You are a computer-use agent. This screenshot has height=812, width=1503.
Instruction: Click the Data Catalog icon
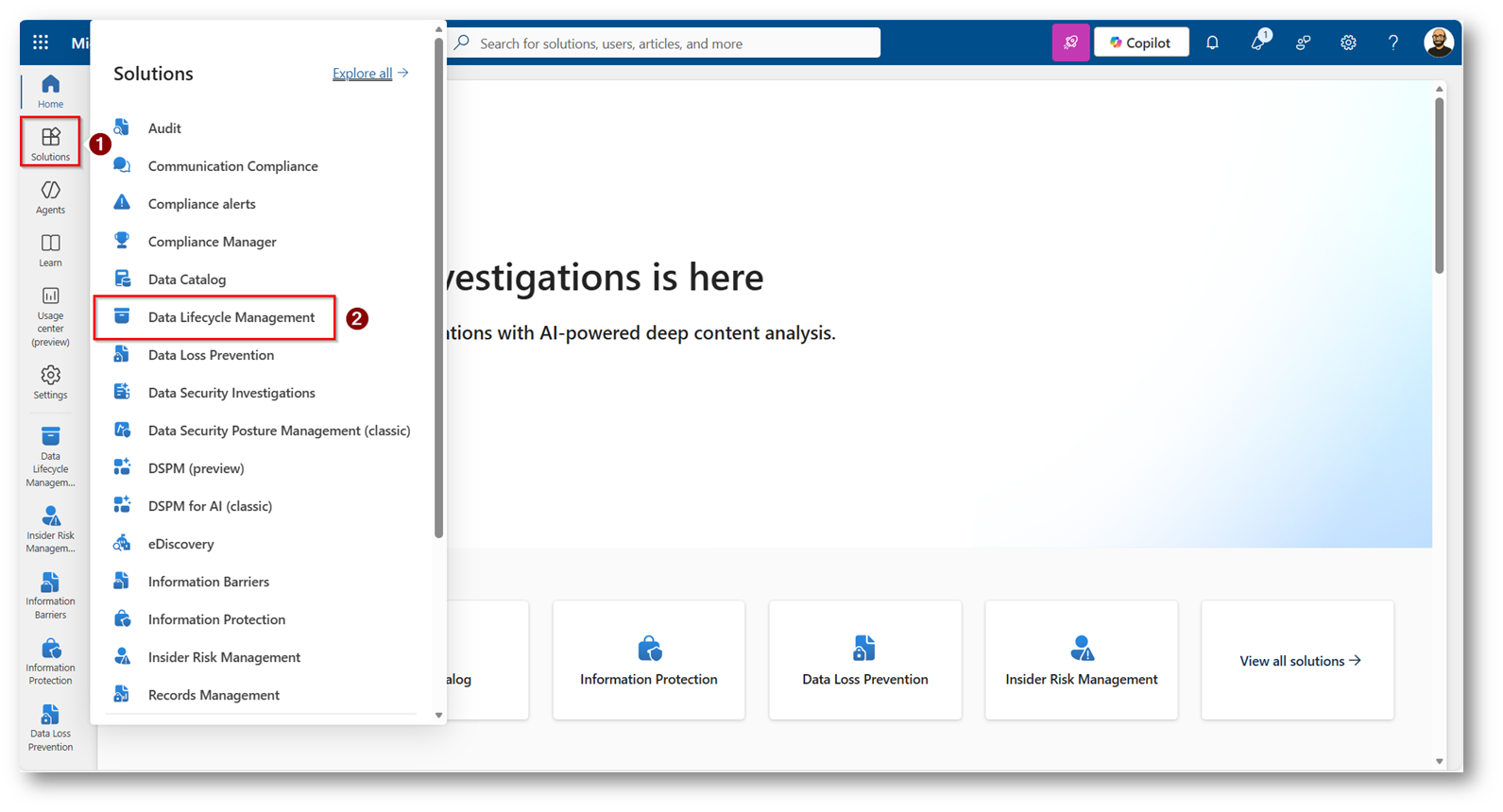pyautogui.click(x=122, y=279)
